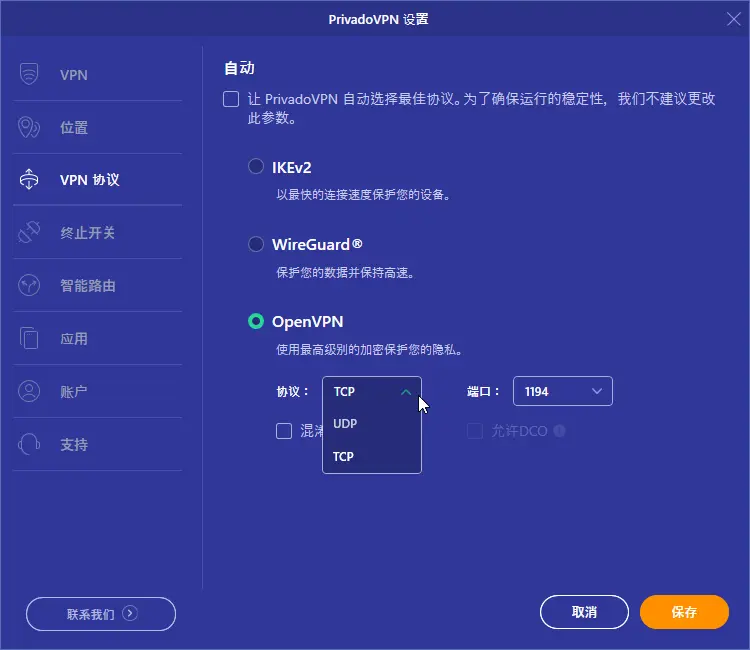
Task: Open the VPN settings tab
Action: pos(98,75)
